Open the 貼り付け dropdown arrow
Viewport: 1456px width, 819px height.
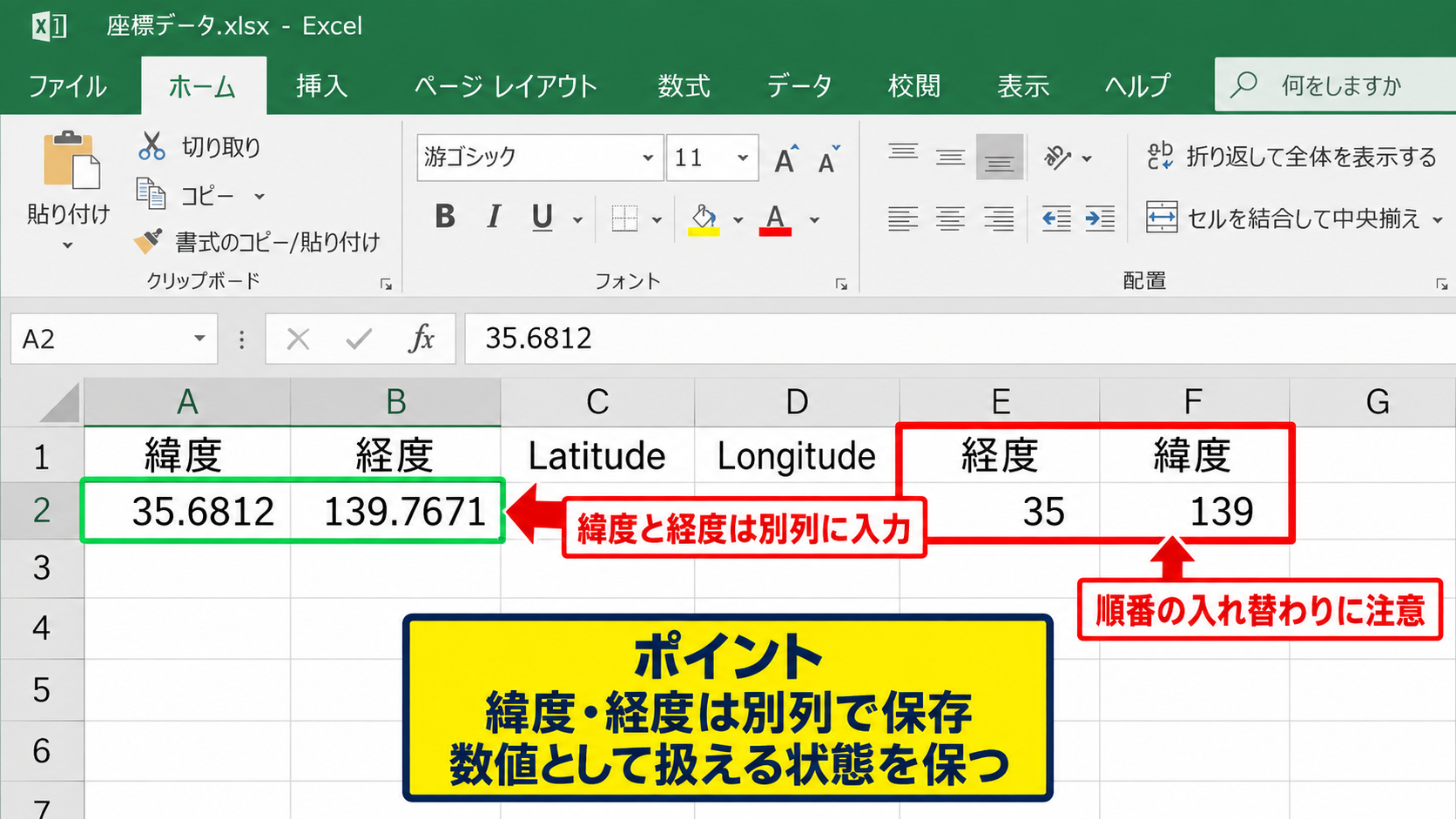pyautogui.click(x=68, y=246)
